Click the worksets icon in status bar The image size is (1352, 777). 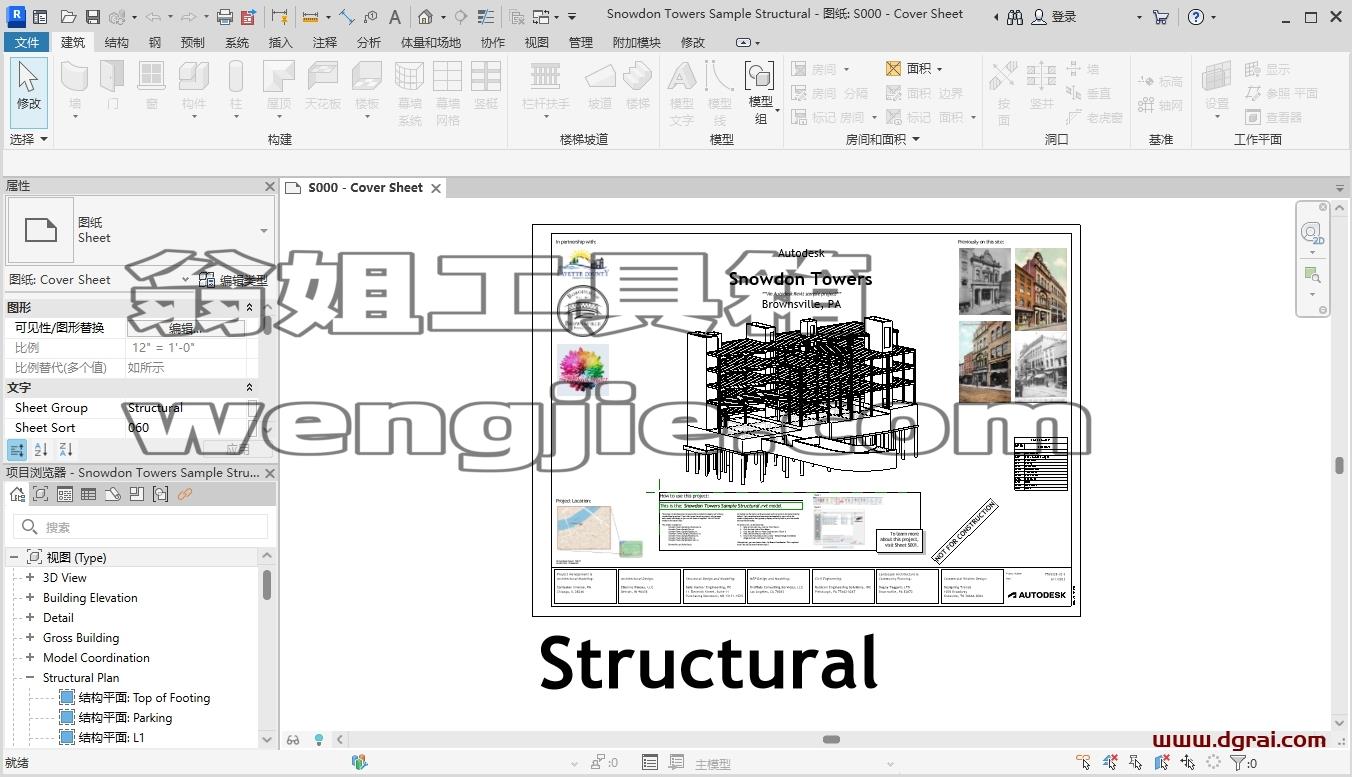click(359, 762)
